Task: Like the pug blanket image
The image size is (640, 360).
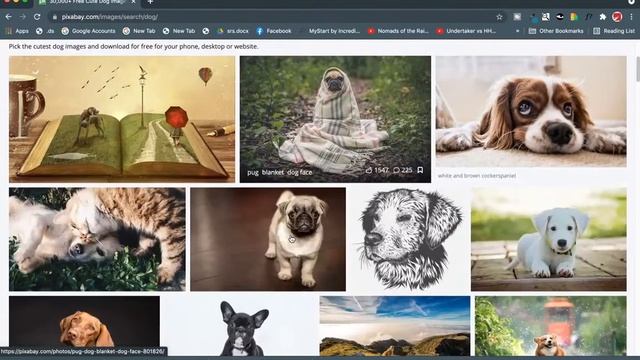Action: point(377,170)
